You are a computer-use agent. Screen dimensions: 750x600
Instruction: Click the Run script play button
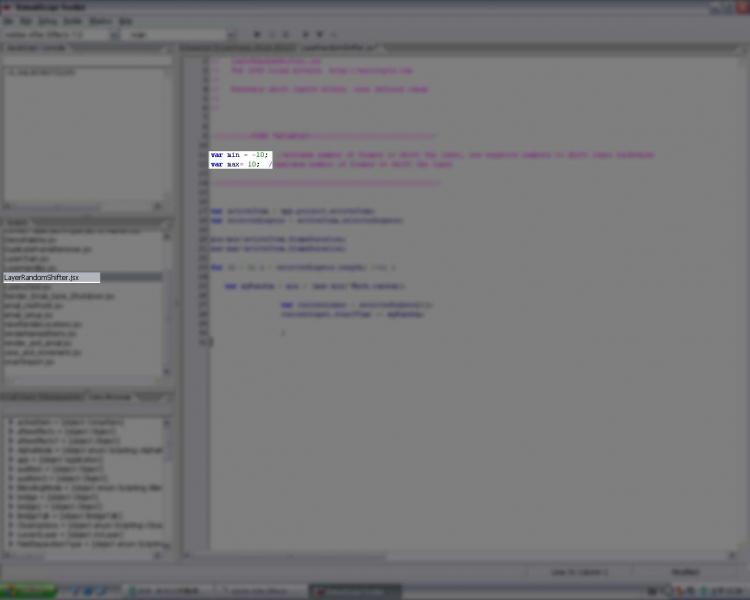256,34
